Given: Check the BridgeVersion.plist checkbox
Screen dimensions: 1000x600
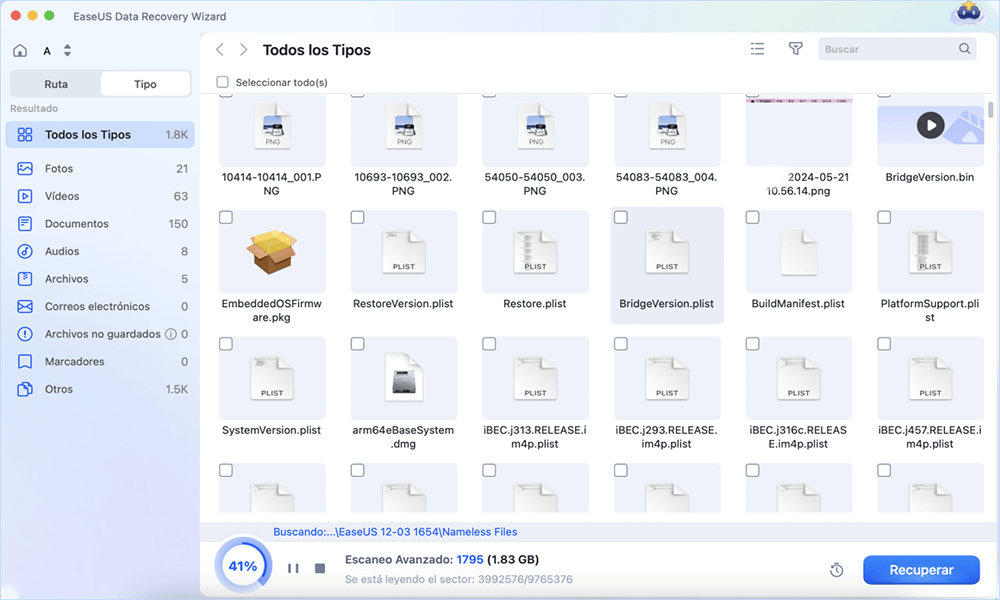Looking at the screenshot, I should coord(621,217).
